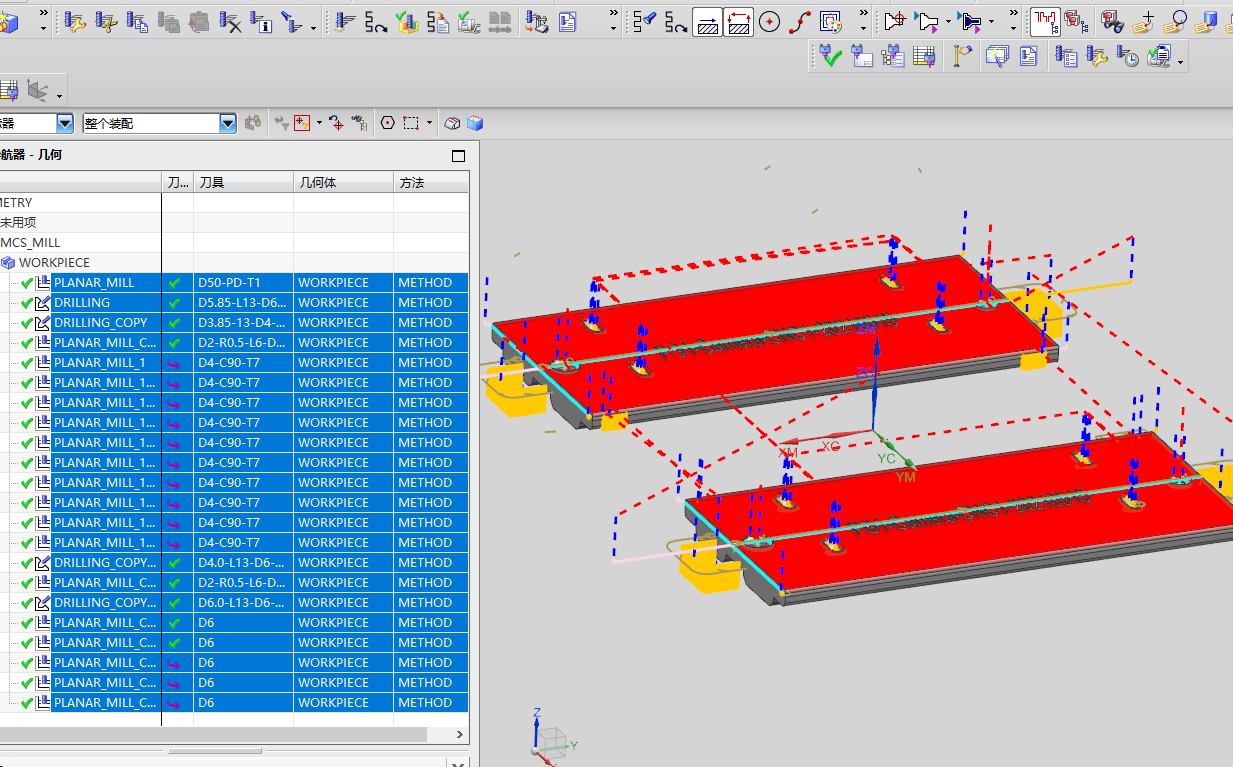Open dropdown arrow beside the WCS orientation icon
1233x767 pixels.
point(60,95)
